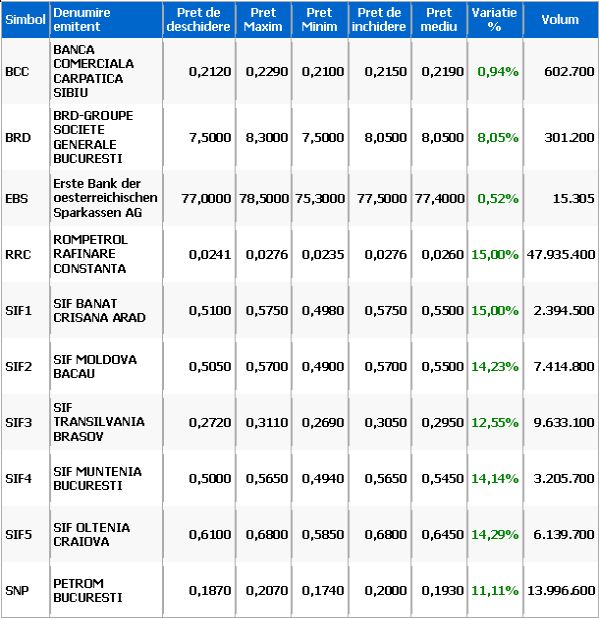Click EBS volume 15.305
This screenshot has width=599, height=619.
click(573, 199)
